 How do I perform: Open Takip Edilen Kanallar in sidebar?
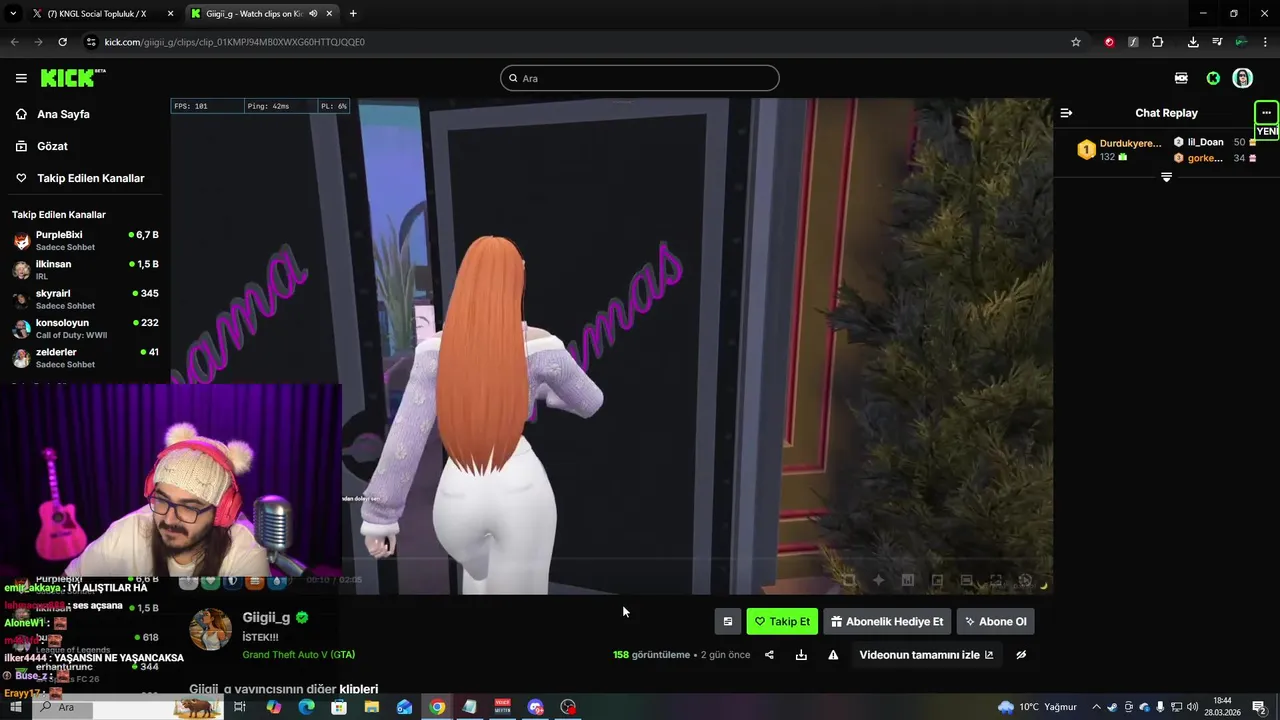click(x=91, y=178)
